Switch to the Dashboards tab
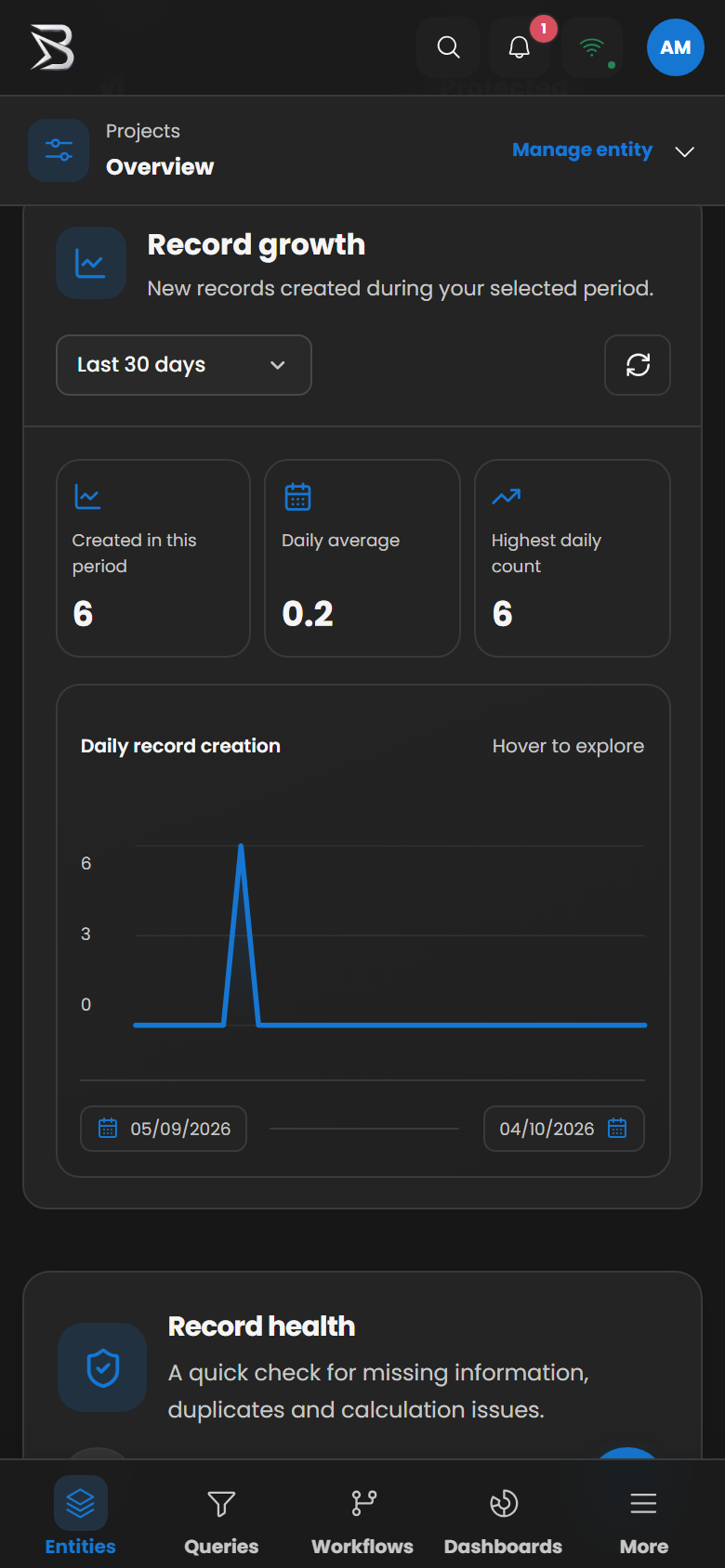The width and height of the screenshot is (725, 1568). click(x=503, y=1516)
